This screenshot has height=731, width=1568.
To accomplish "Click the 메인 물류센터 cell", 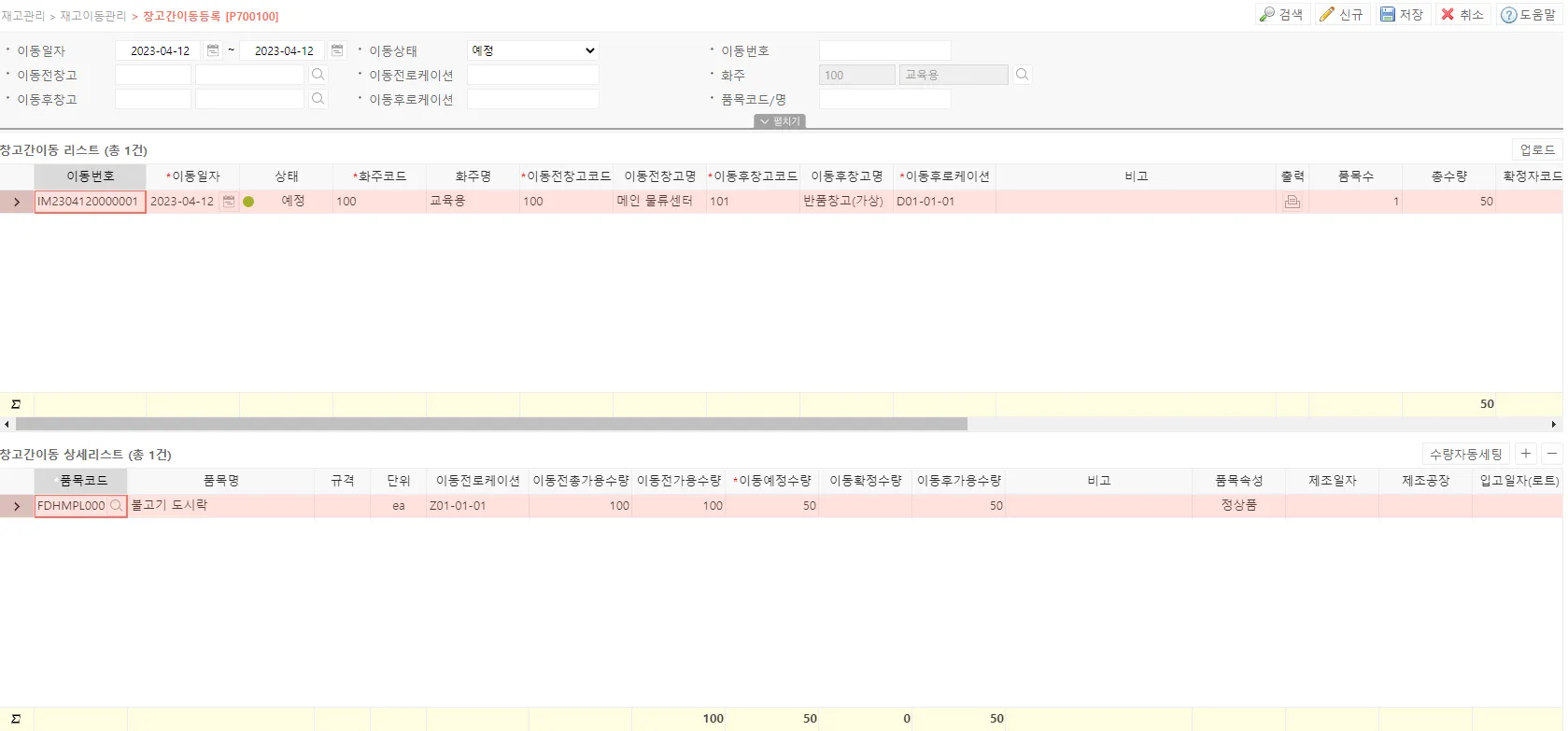I will pyautogui.click(x=659, y=202).
